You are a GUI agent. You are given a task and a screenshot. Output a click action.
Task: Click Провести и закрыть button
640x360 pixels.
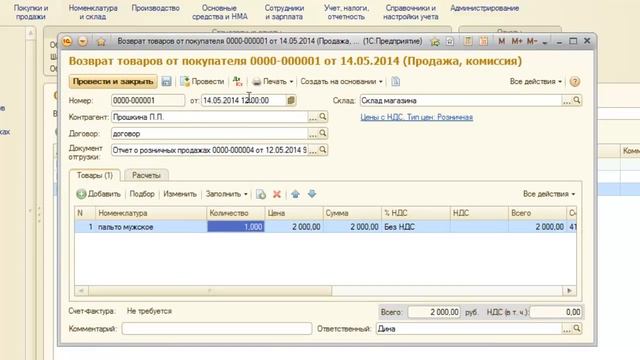click(113, 81)
